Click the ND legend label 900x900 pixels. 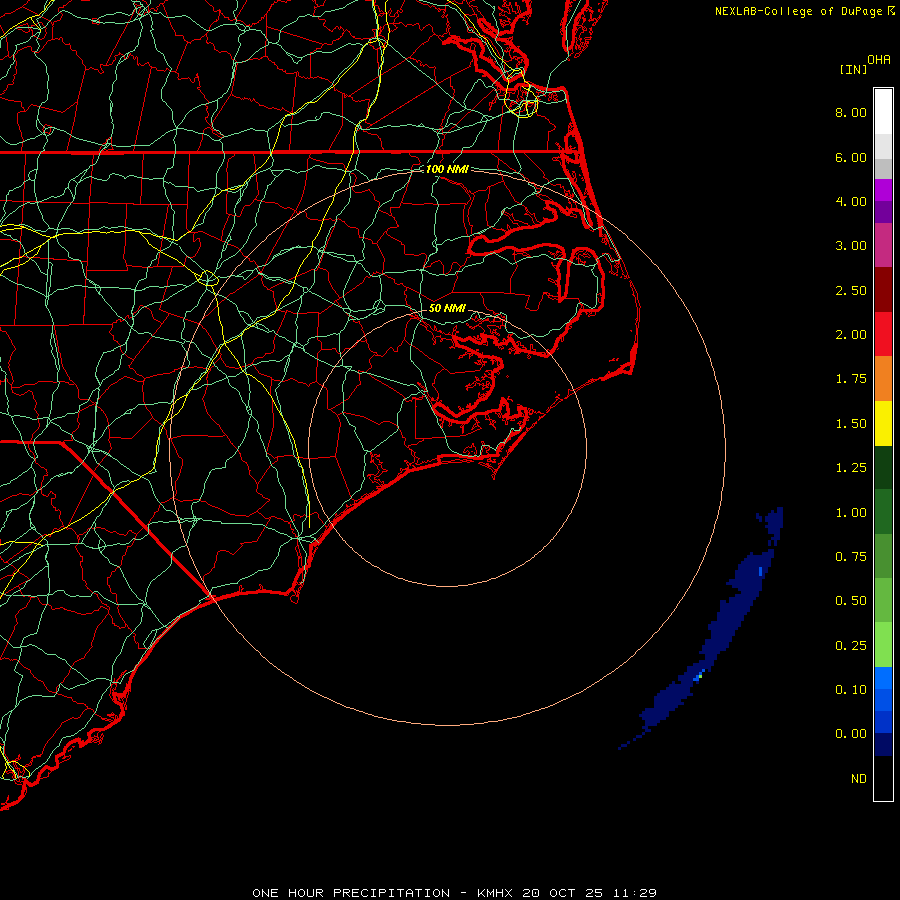859,779
